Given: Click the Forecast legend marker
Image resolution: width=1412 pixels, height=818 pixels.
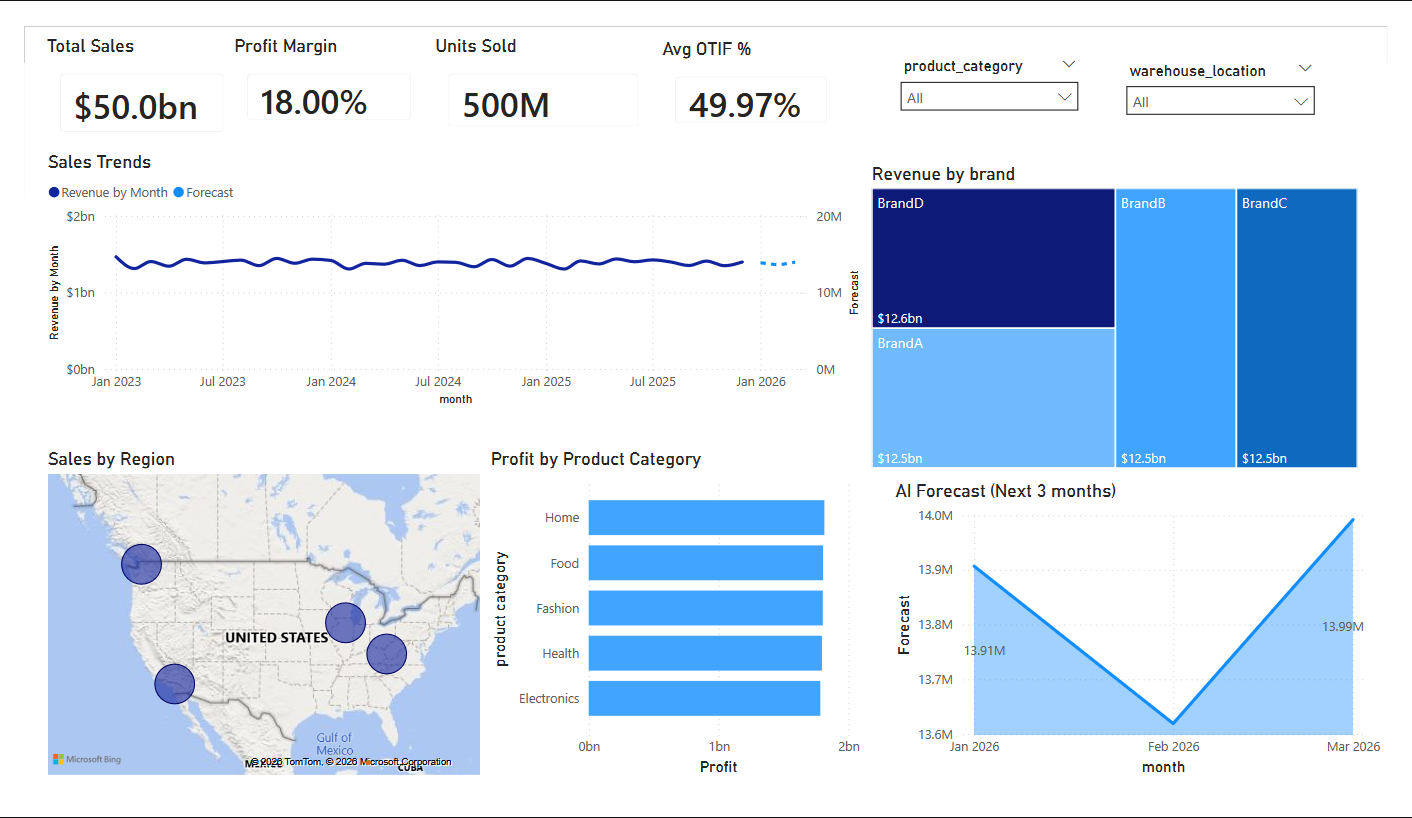Looking at the screenshot, I should 179,193.
